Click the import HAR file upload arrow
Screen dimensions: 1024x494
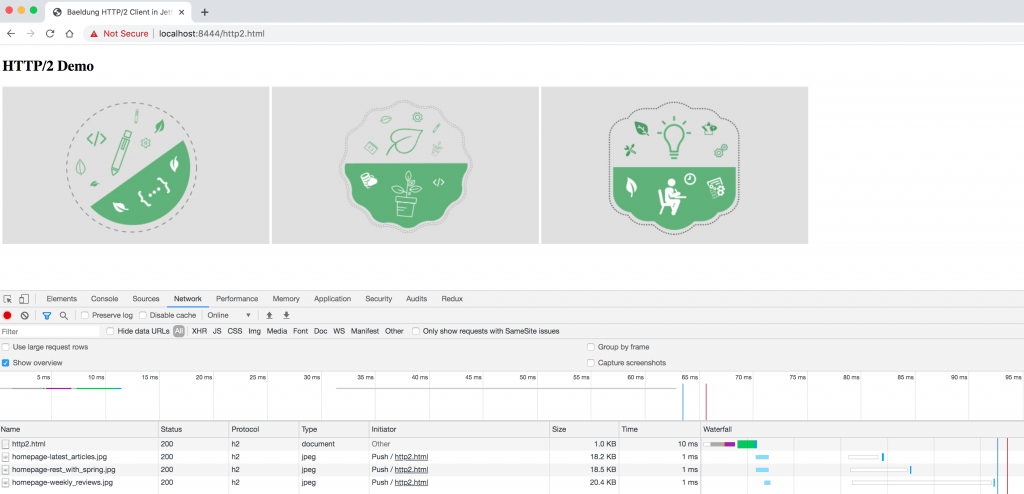[269, 316]
